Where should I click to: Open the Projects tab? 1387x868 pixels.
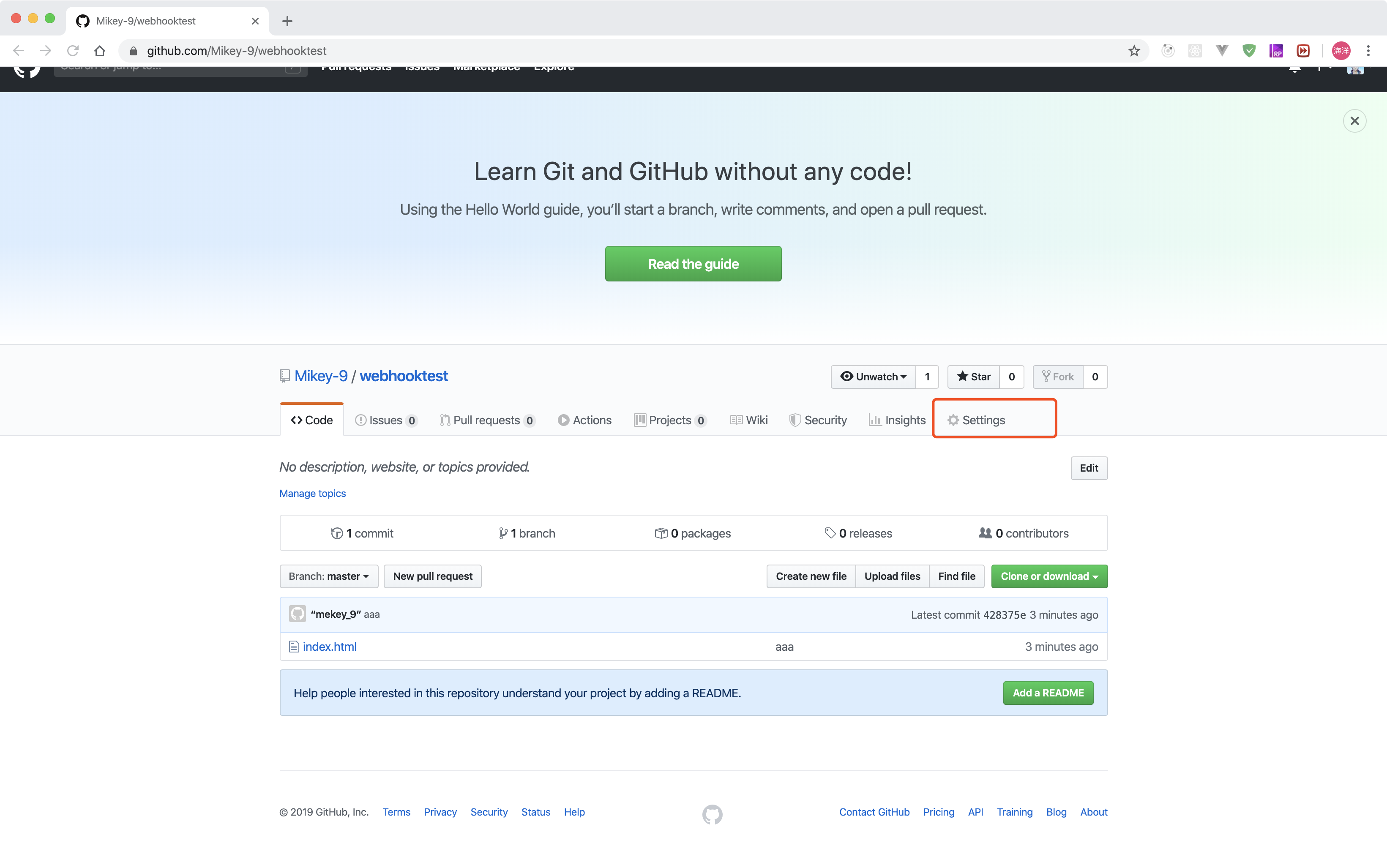(x=670, y=420)
